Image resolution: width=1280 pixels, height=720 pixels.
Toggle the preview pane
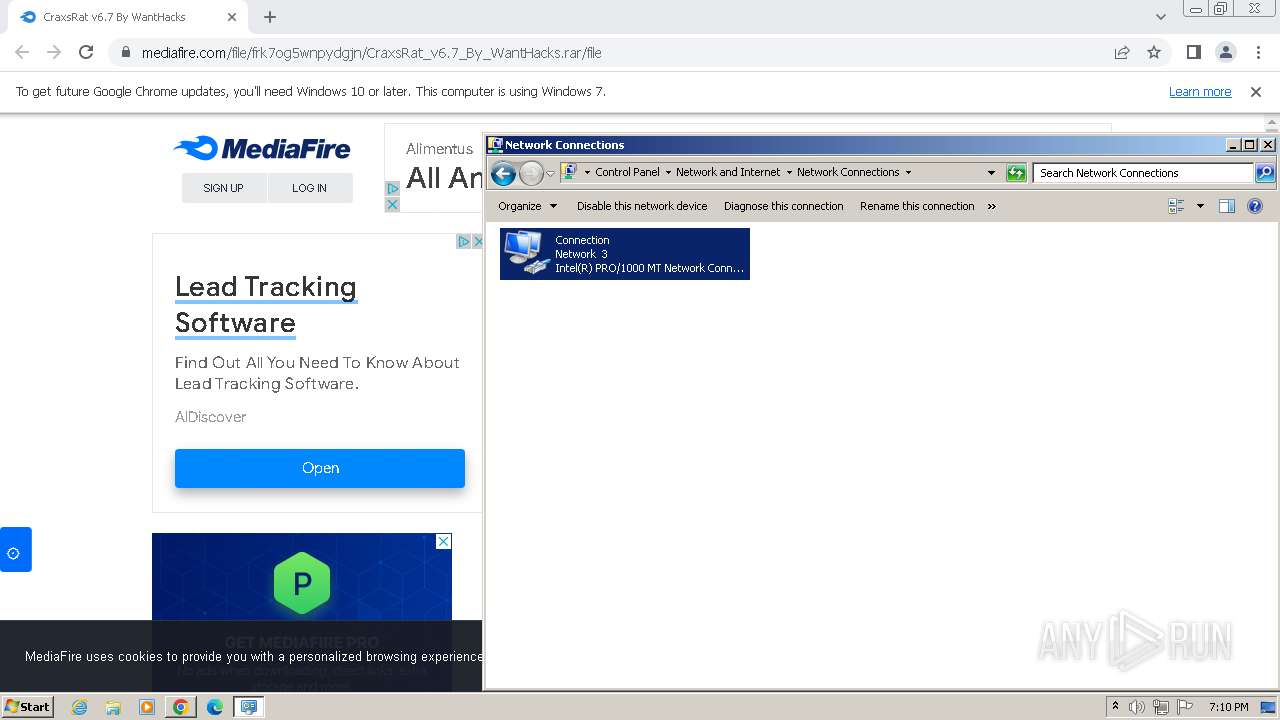coord(1227,206)
